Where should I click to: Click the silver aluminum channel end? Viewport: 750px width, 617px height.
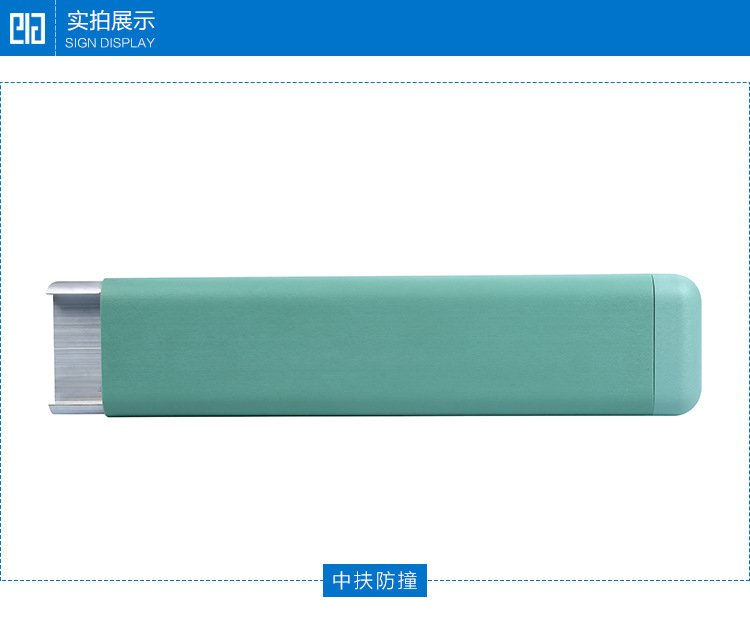point(75,347)
